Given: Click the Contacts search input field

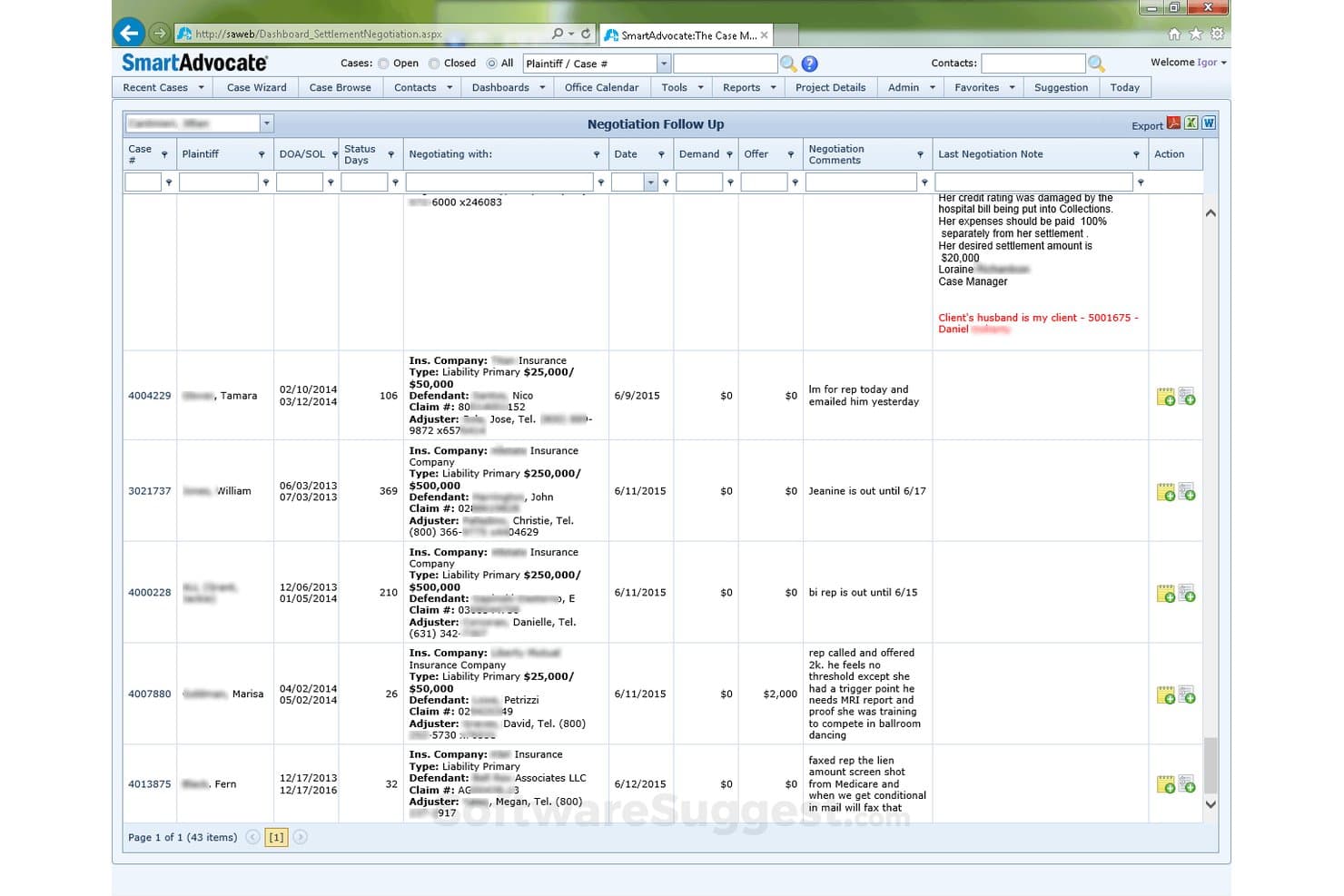Looking at the screenshot, I should coord(1033,64).
